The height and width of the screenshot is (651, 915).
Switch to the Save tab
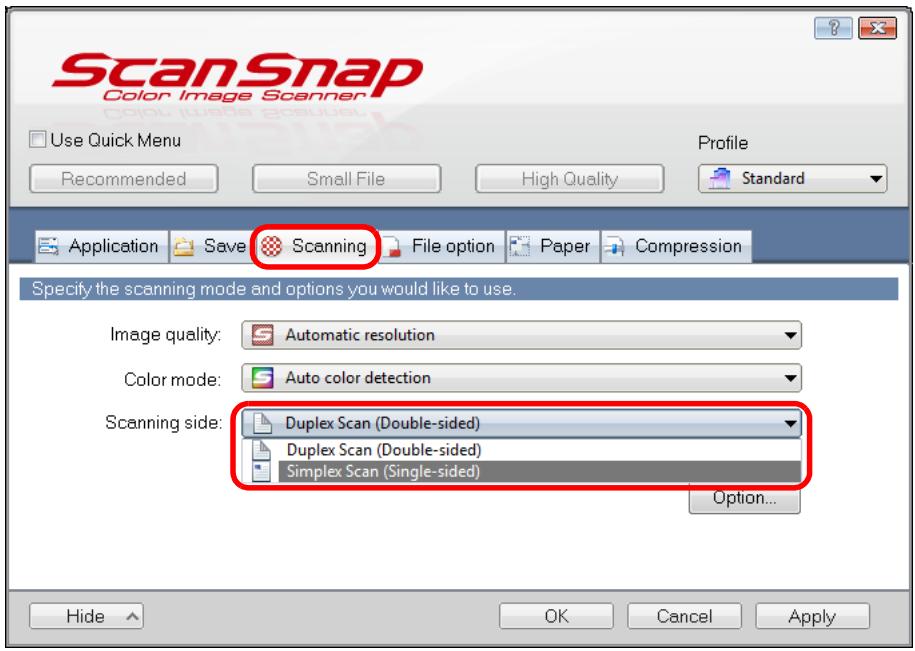212,246
